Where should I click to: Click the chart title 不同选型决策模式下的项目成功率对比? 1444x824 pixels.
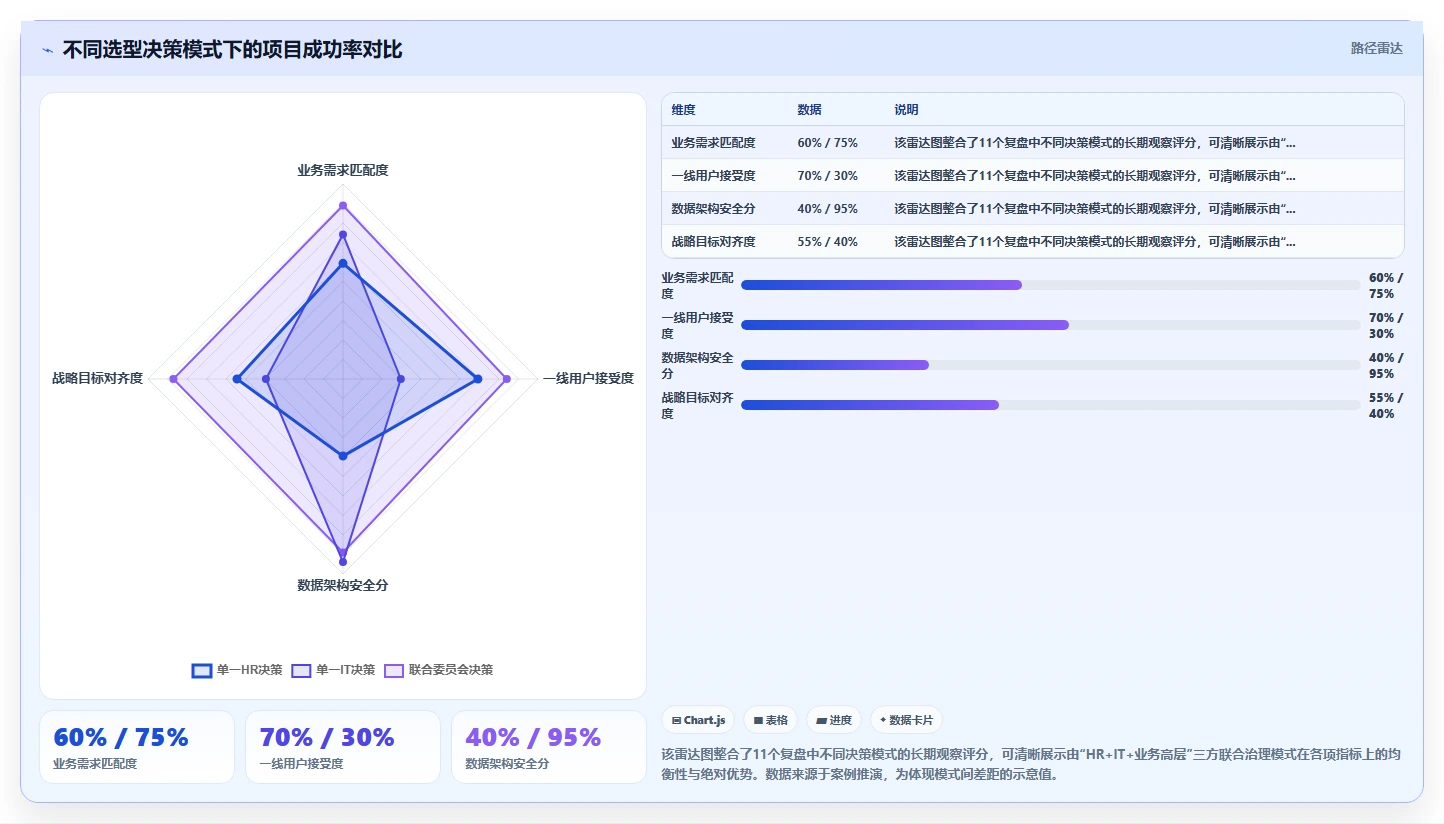(232, 50)
